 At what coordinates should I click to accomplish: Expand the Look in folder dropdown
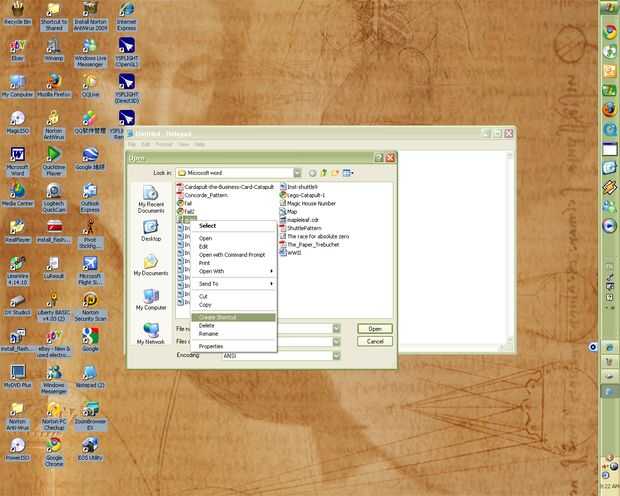tap(297, 173)
